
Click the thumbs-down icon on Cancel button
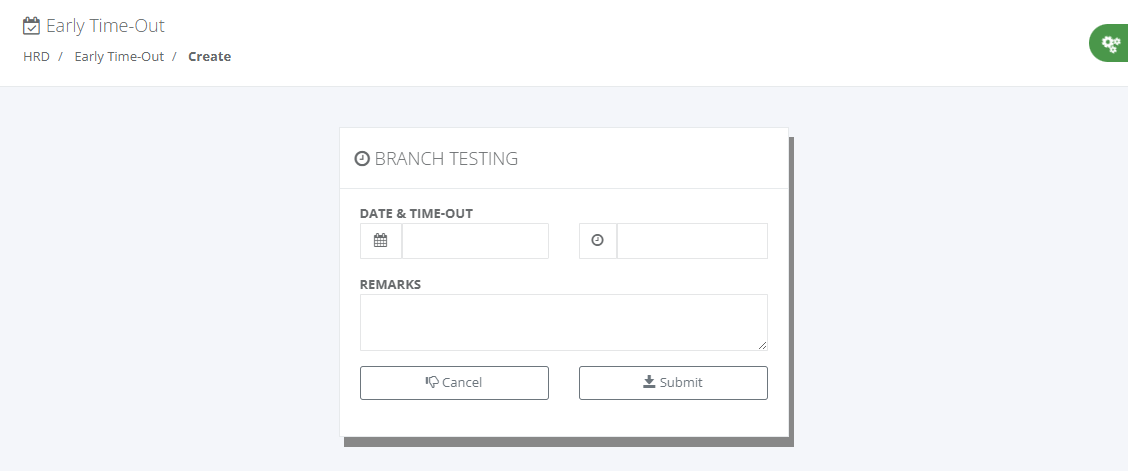pos(432,382)
